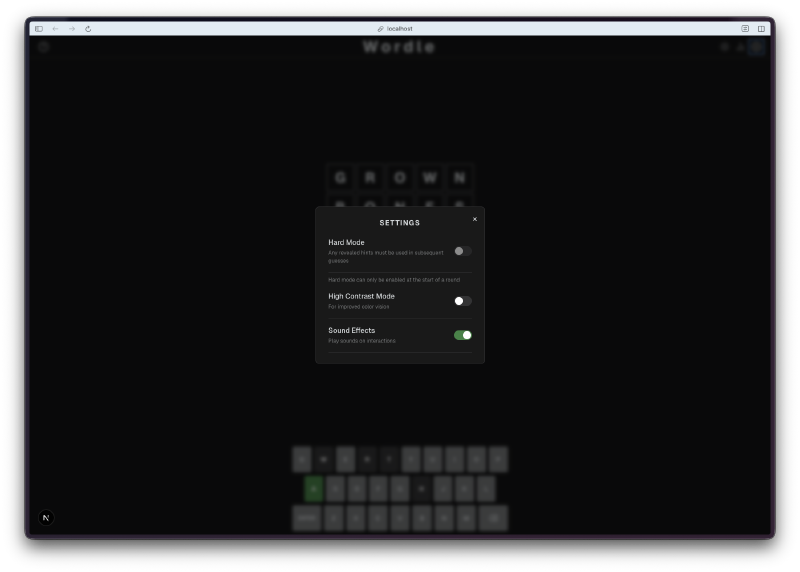This screenshot has width=800, height=572.
Task: Click the browser back arrow
Action: 55,29
